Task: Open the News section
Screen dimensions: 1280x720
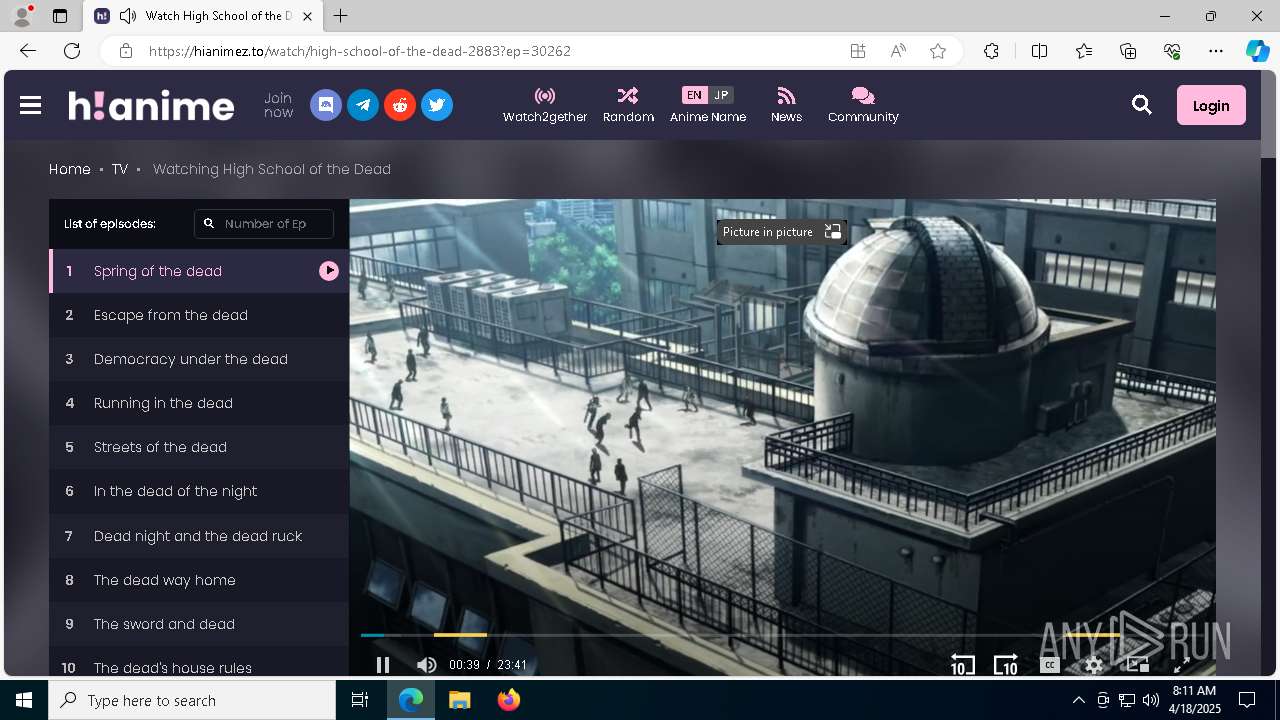Action: (x=786, y=105)
